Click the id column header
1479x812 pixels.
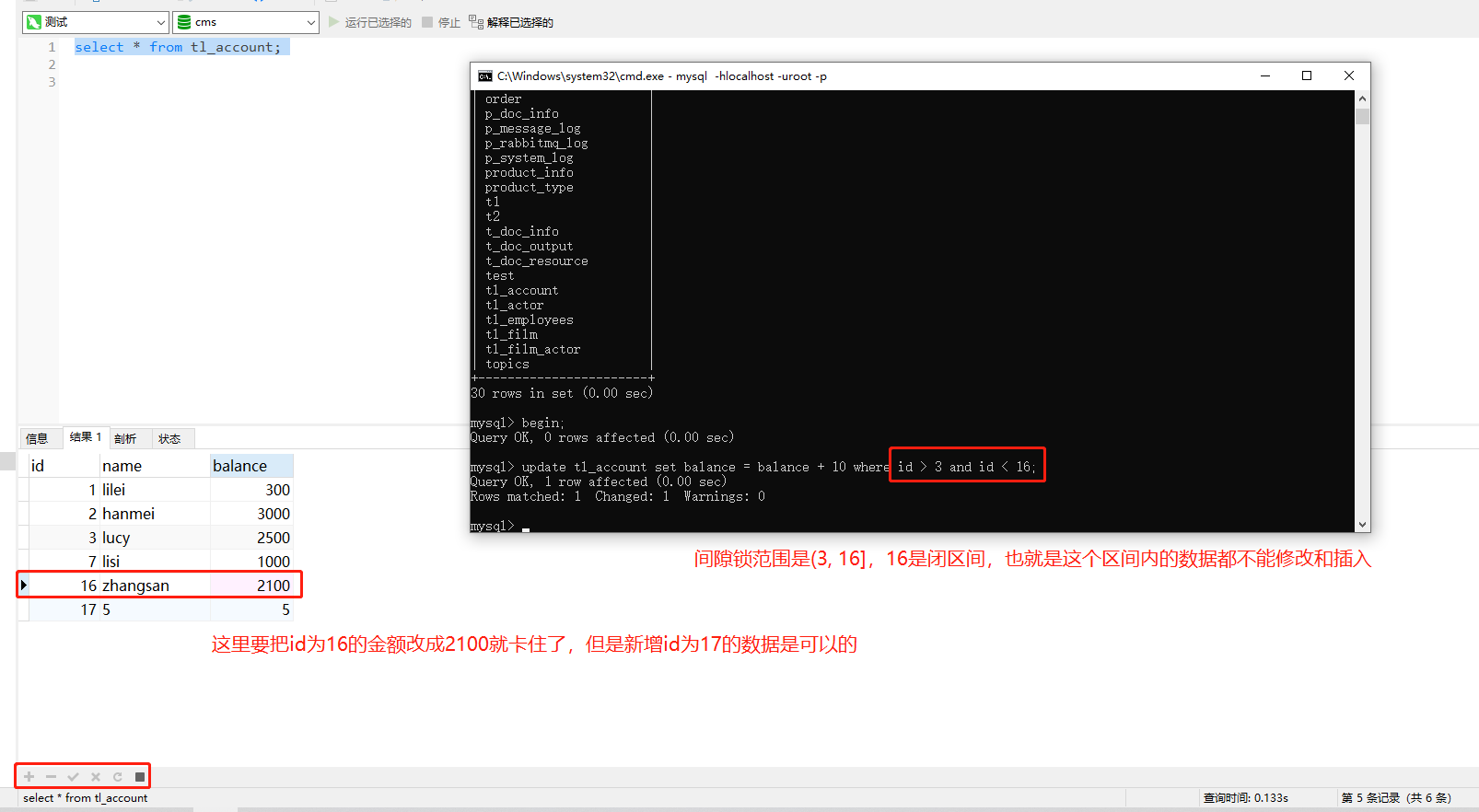(62, 466)
